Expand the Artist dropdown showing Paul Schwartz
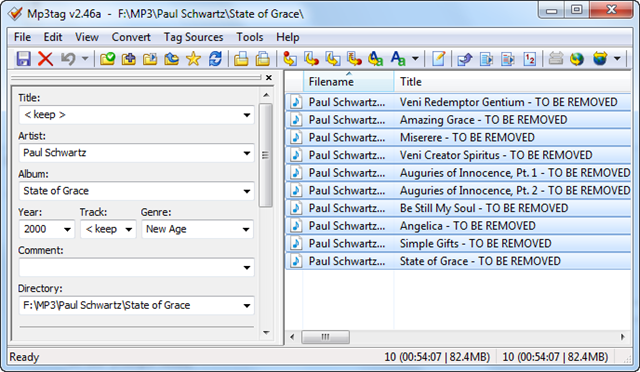The image size is (640, 372). tap(247, 153)
